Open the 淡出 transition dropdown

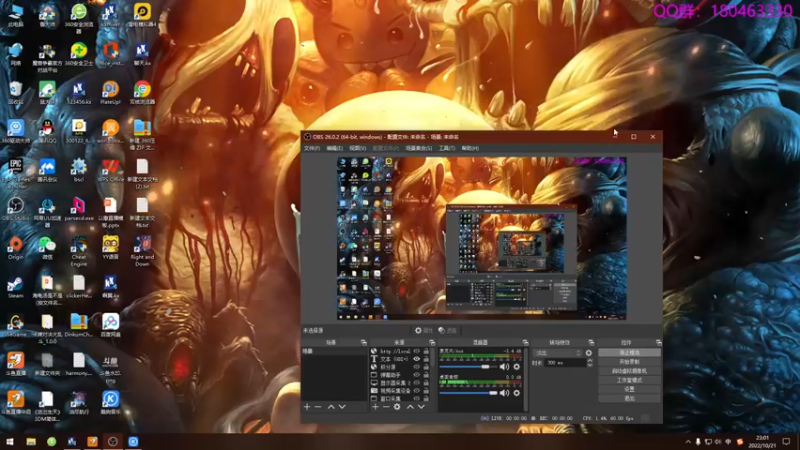click(x=557, y=353)
